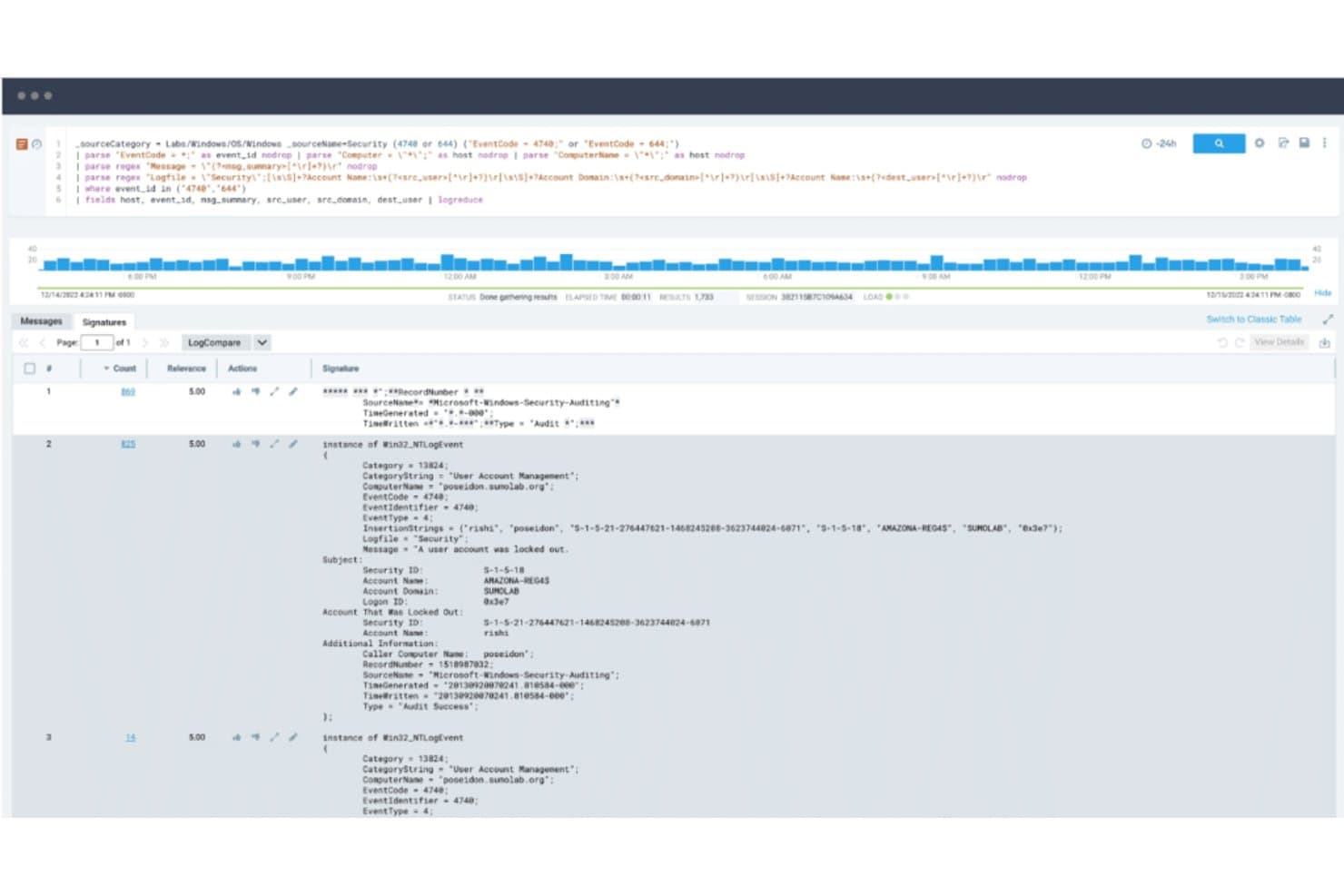Open the -24h time range selector
1344x896 pixels.
(1160, 143)
